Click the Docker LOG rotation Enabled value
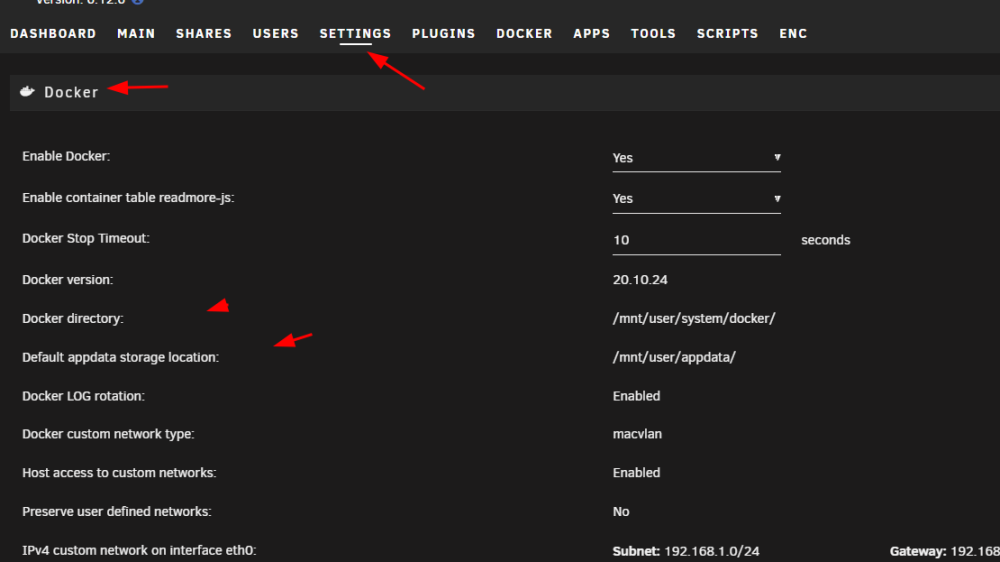The image size is (1000, 562). 636,396
